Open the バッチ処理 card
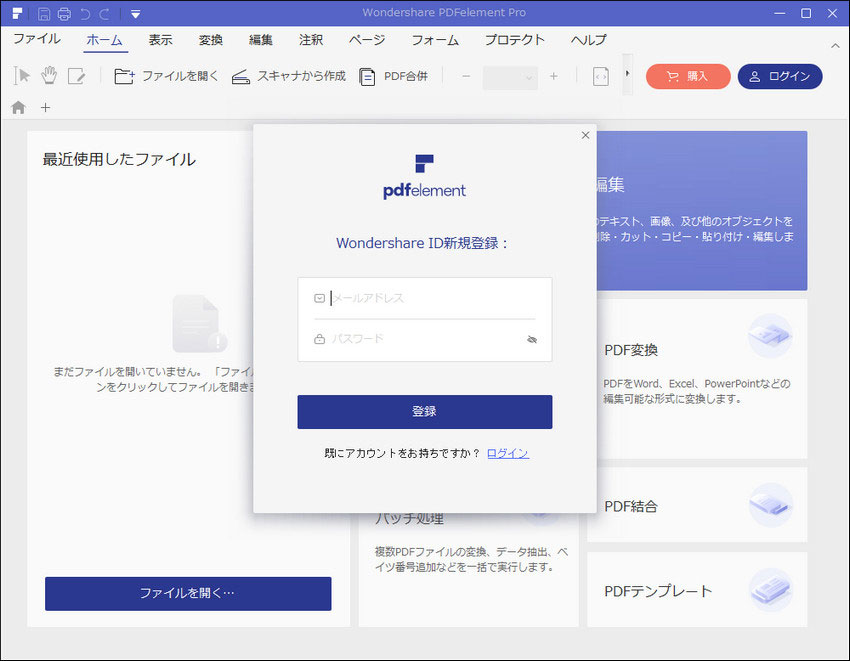This screenshot has height=661, width=850. (x=468, y=569)
